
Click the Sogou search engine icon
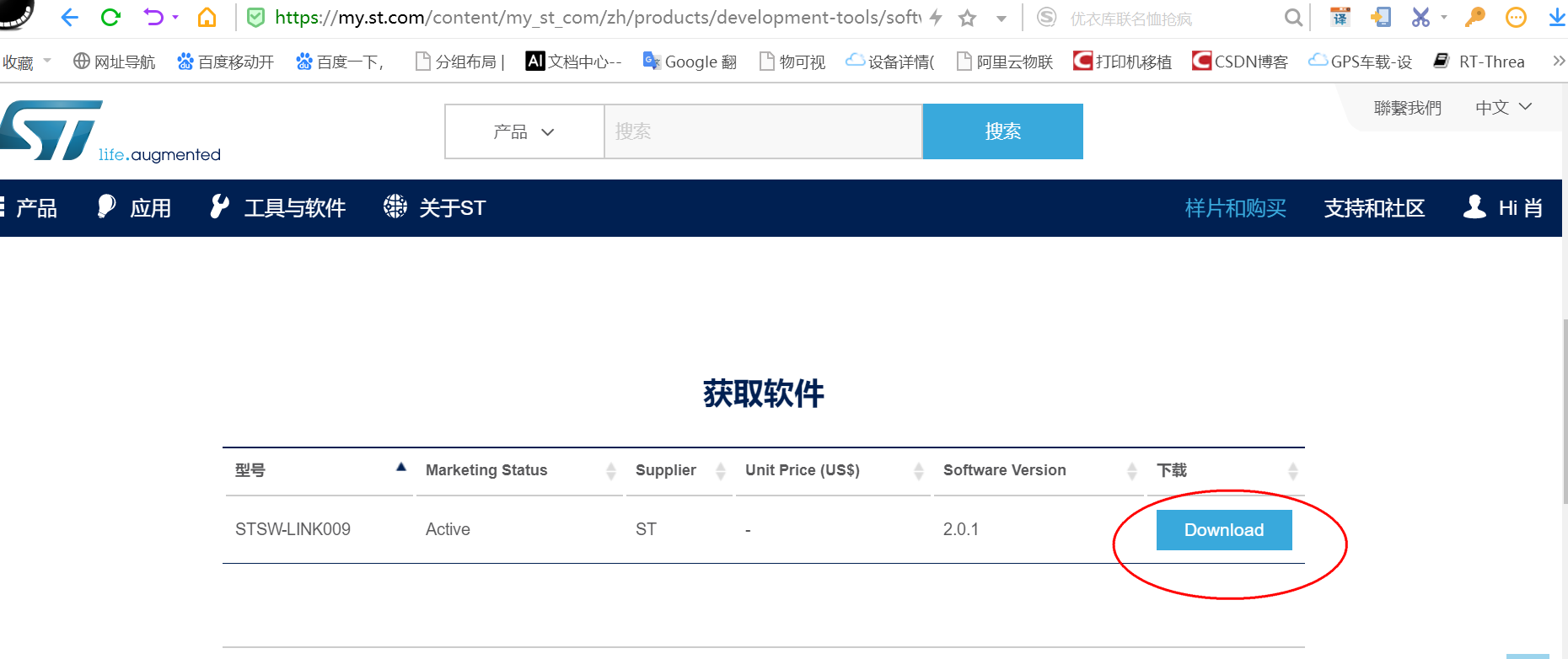tap(1046, 17)
